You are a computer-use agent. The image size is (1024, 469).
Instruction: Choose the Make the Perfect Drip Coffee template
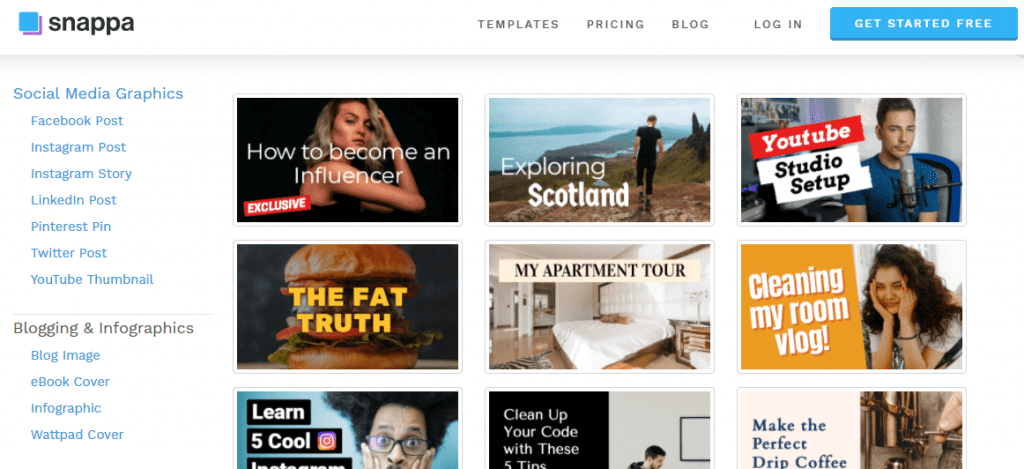click(x=852, y=429)
